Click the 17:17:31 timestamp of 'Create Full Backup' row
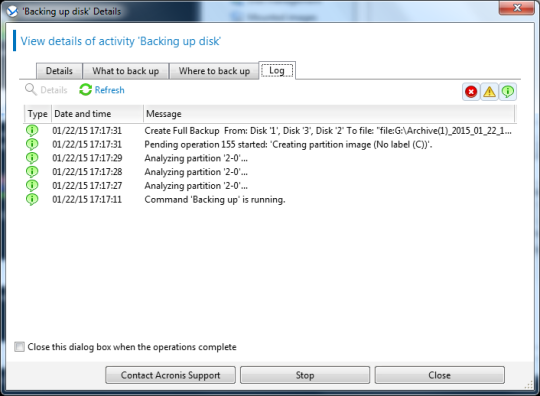 click(x=87, y=131)
